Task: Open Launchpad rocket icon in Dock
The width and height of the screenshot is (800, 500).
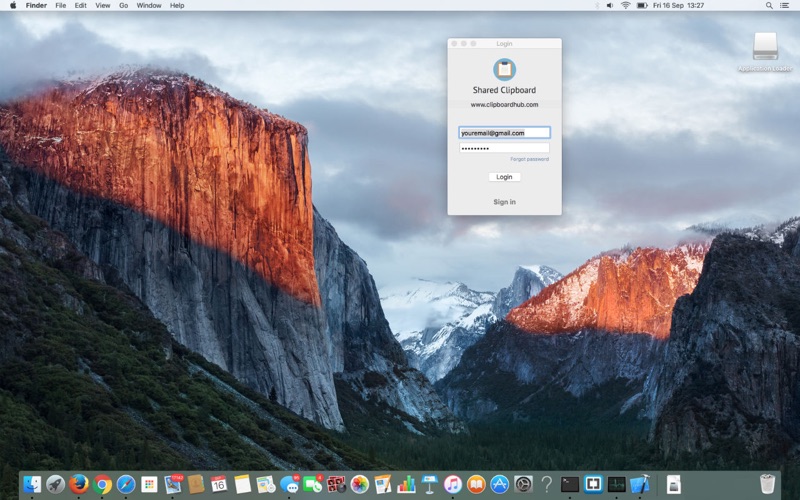Action: pos(56,484)
